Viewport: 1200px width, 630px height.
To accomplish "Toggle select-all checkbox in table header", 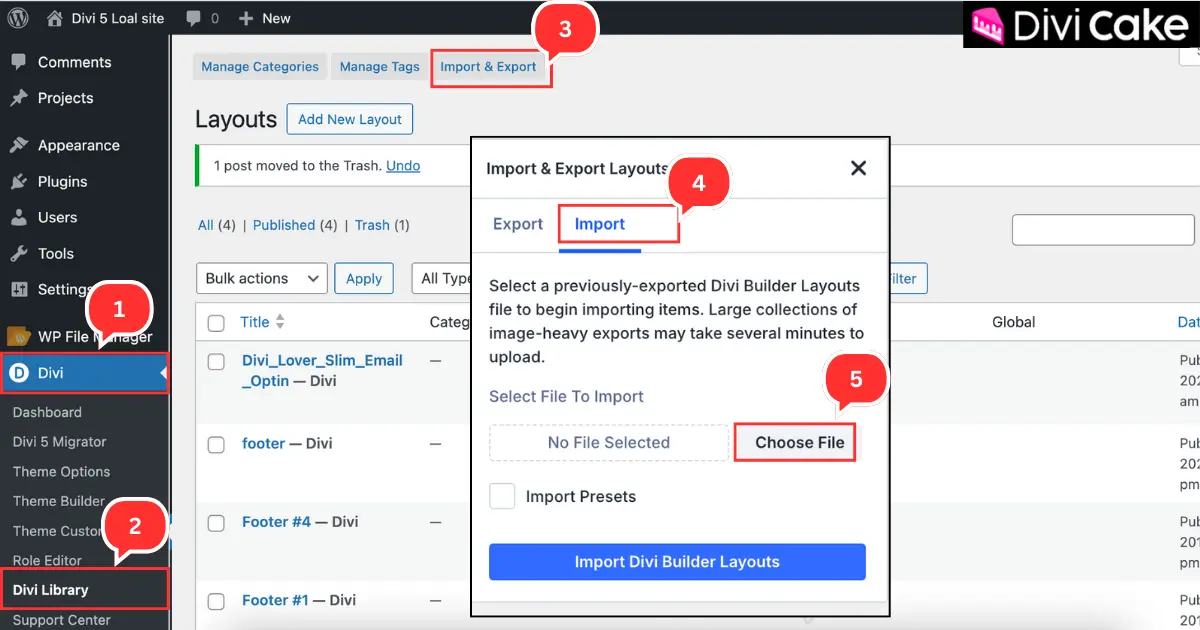I will point(216,323).
